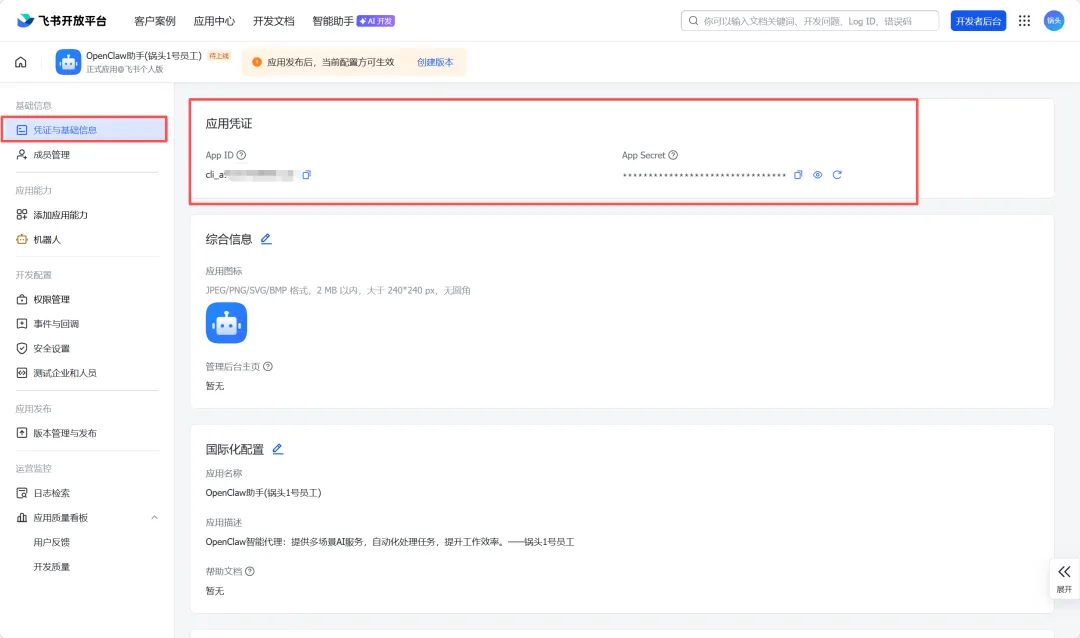Viewport: 1080px width, 638px height.
Task: Expand the right side panel 展开
Action: pos(1064,579)
